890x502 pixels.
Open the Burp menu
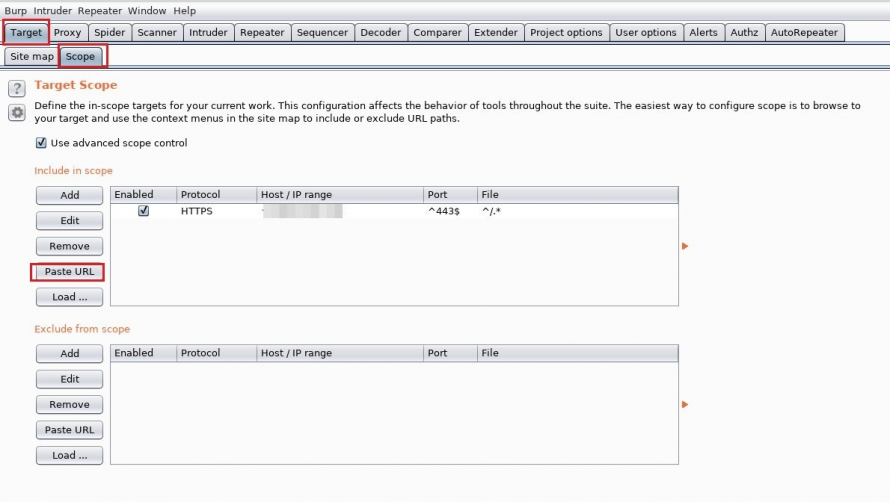15,10
